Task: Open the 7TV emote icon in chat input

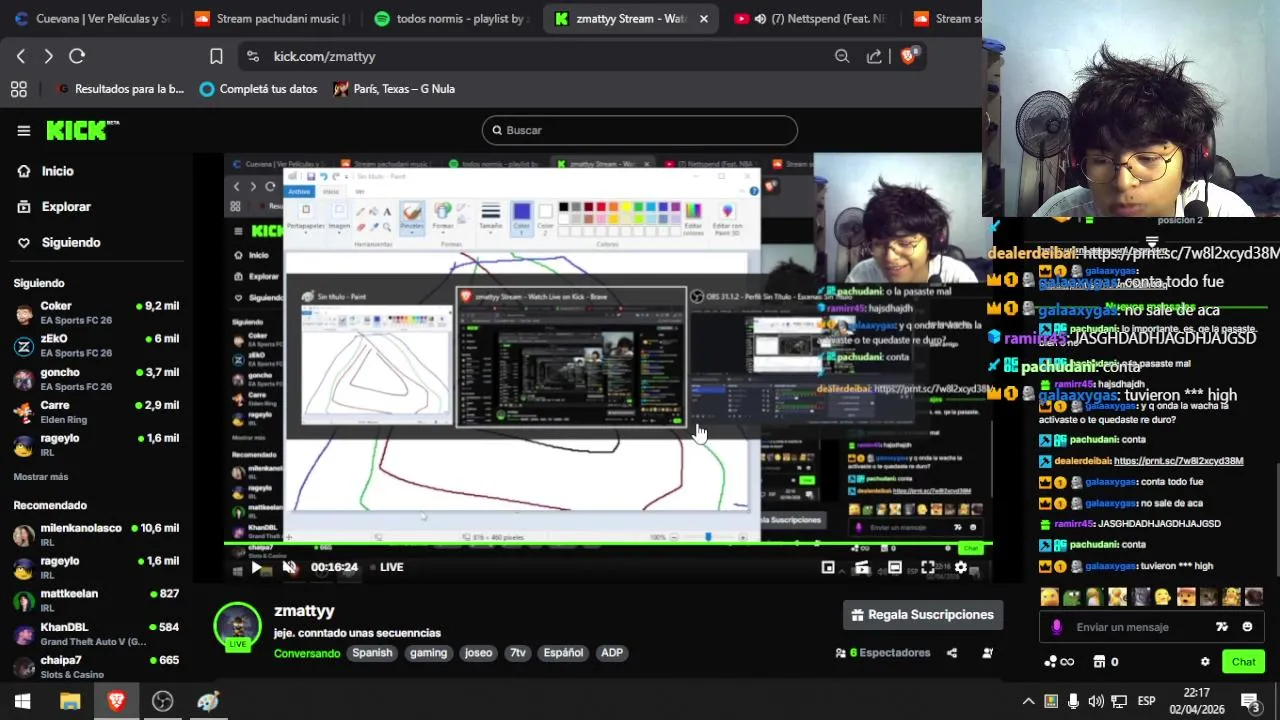Action: pyautogui.click(x=1221, y=627)
